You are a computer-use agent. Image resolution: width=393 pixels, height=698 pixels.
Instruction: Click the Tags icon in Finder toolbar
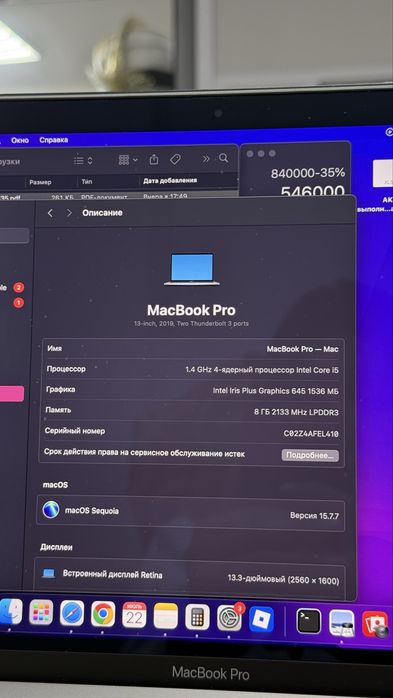175,159
